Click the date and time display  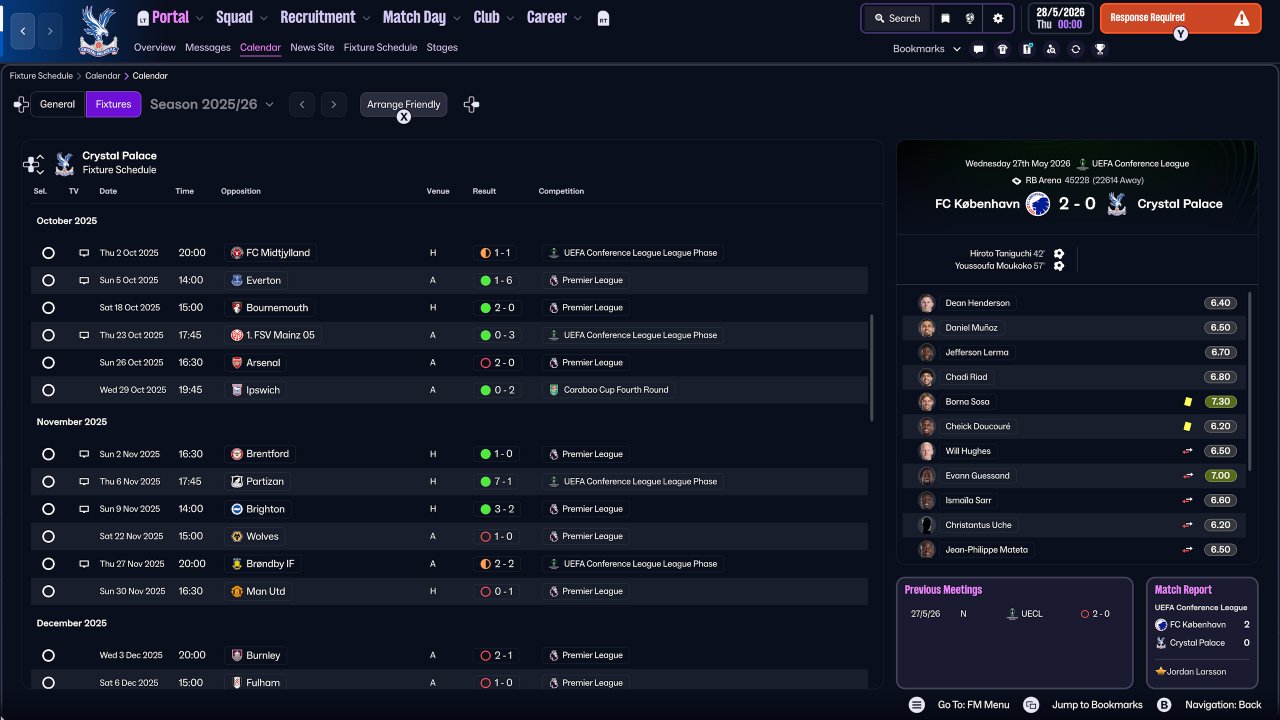pos(1059,18)
